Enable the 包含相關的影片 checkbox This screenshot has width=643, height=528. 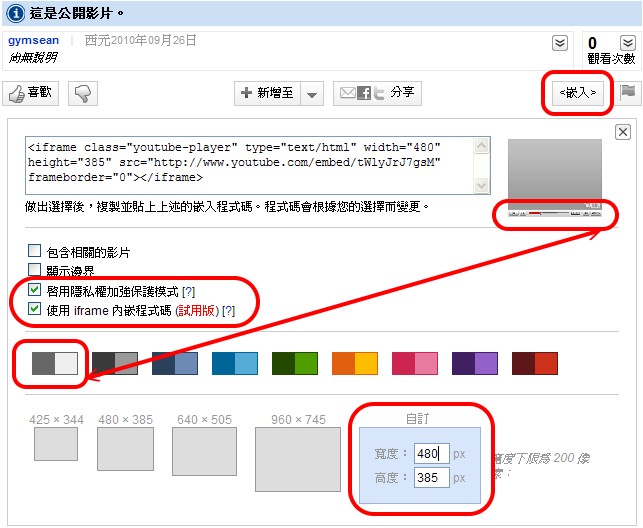(x=35, y=252)
